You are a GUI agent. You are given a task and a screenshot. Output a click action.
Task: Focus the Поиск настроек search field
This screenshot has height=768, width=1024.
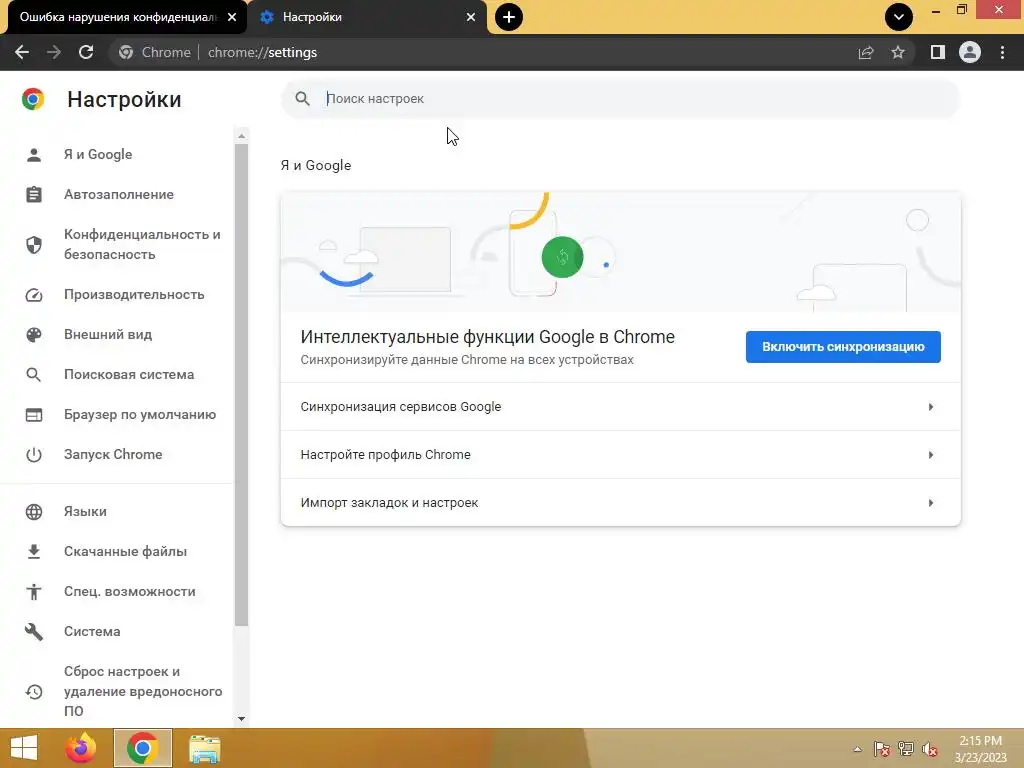[x=620, y=99]
